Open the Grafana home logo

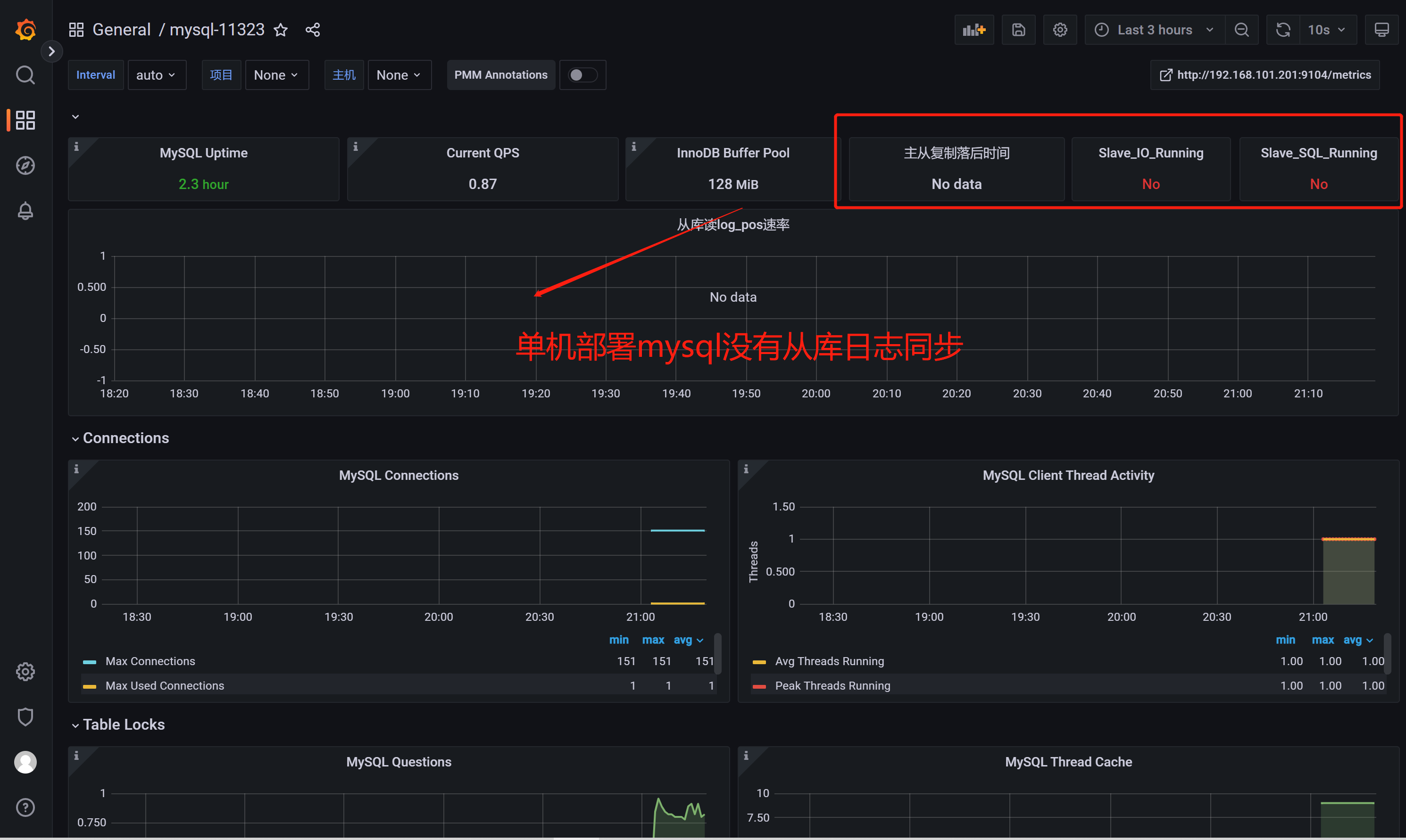coord(25,29)
